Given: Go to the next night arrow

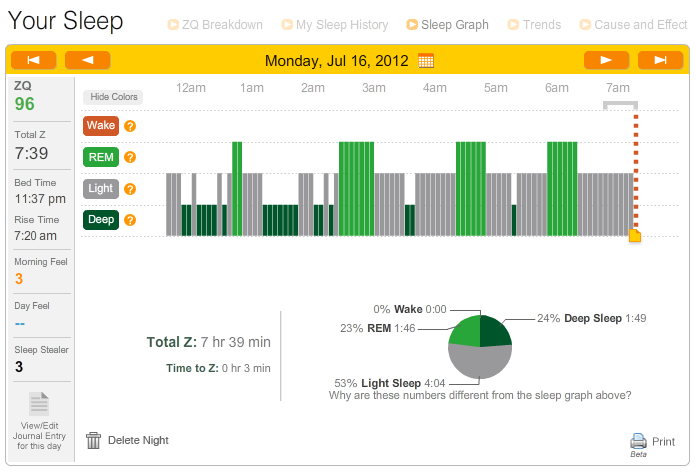Looking at the screenshot, I should [606, 60].
